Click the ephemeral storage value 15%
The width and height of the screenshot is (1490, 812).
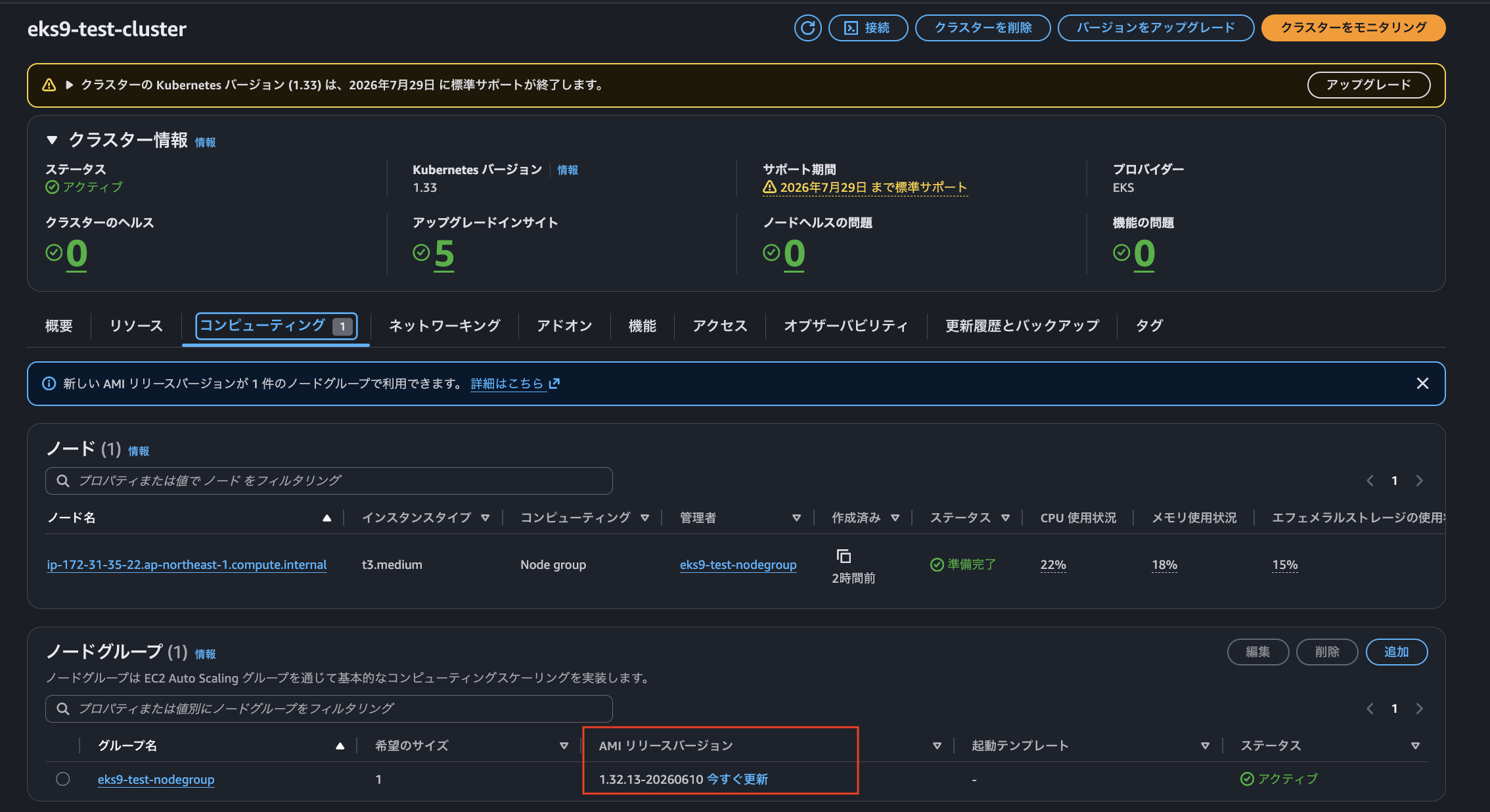pos(1285,565)
